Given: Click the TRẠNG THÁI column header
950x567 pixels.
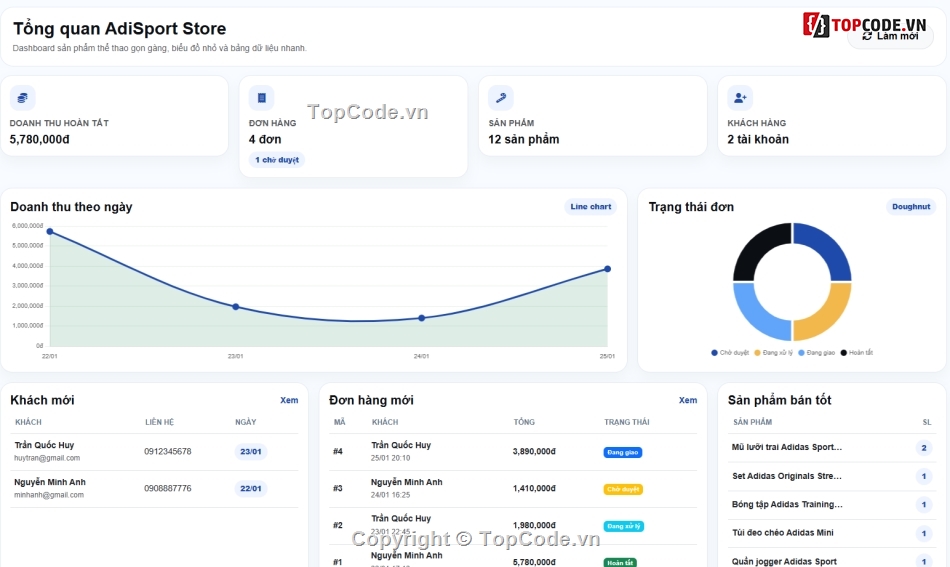Looking at the screenshot, I should point(626,422).
